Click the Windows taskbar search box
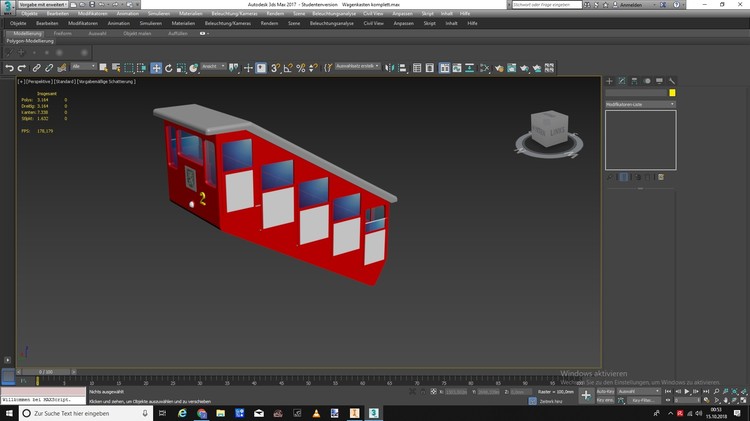This screenshot has height=421, width=750. point(86,413)
